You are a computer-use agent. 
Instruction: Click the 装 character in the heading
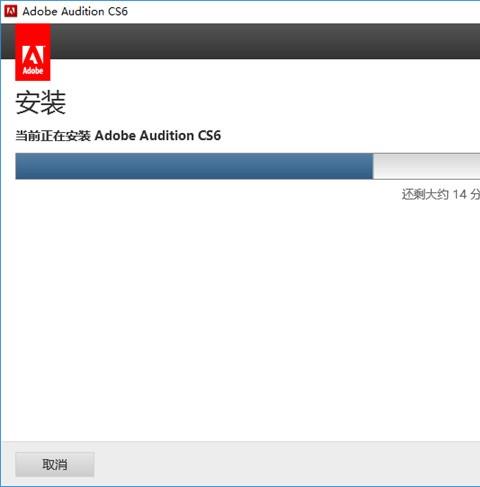tap(53, 103)
